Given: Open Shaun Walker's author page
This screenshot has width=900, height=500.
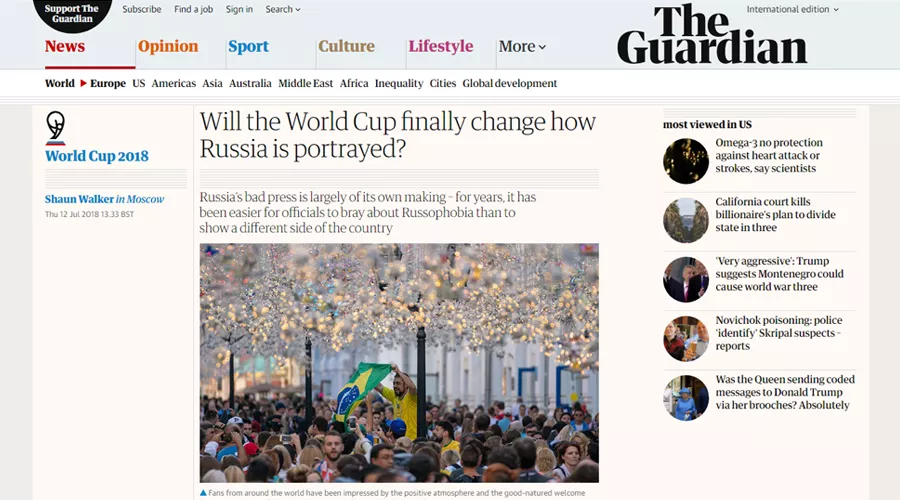Looking at the screenshot, I should 79,199.
